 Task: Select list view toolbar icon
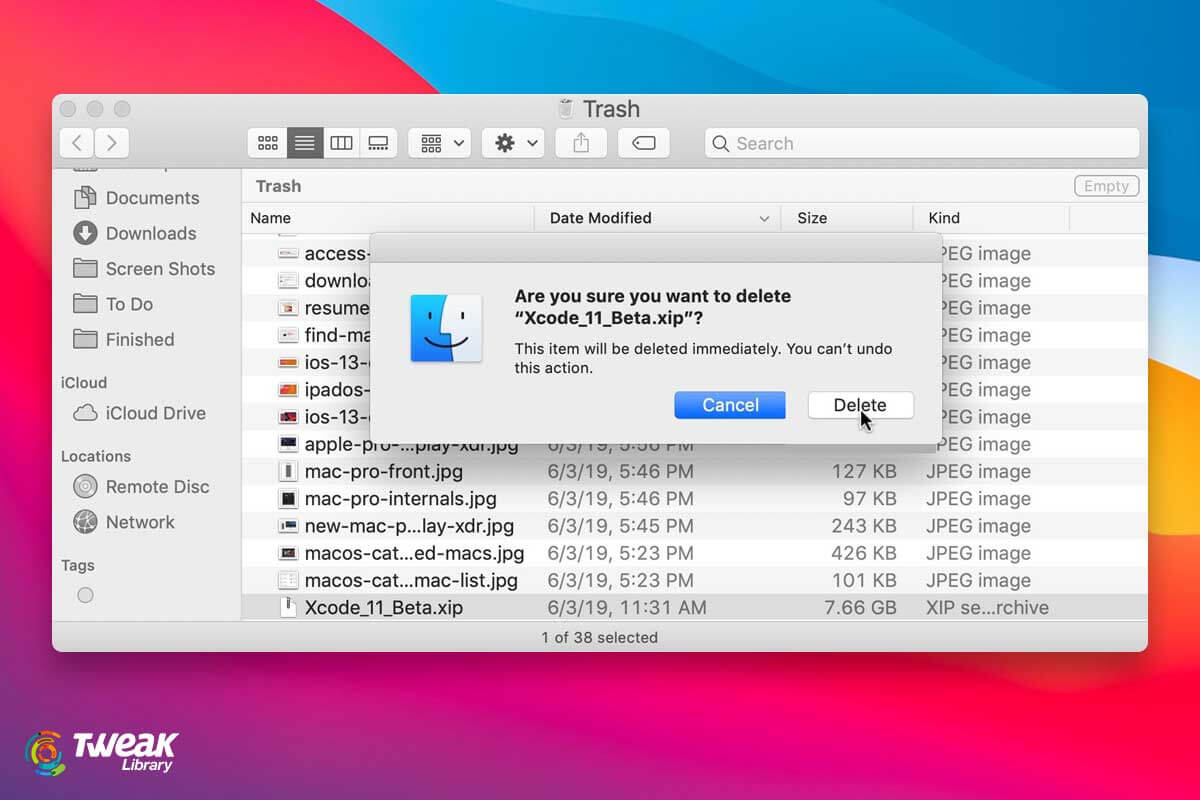tap(305, 143)
